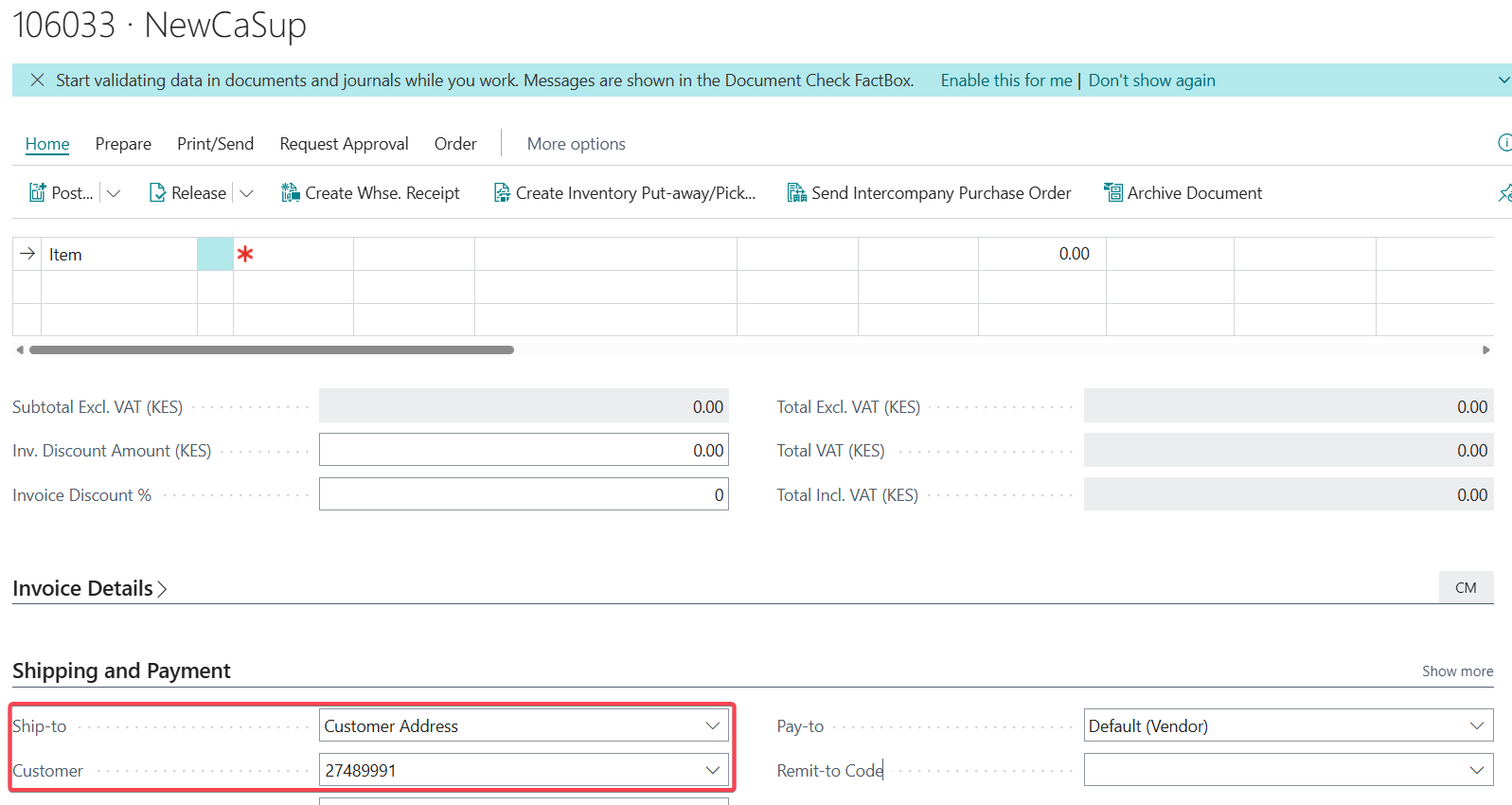This screenshot has width=1512, height=805.
Task: Click Create Inventory Put-away/Pick icon
Action: click(x=502, y=193)
